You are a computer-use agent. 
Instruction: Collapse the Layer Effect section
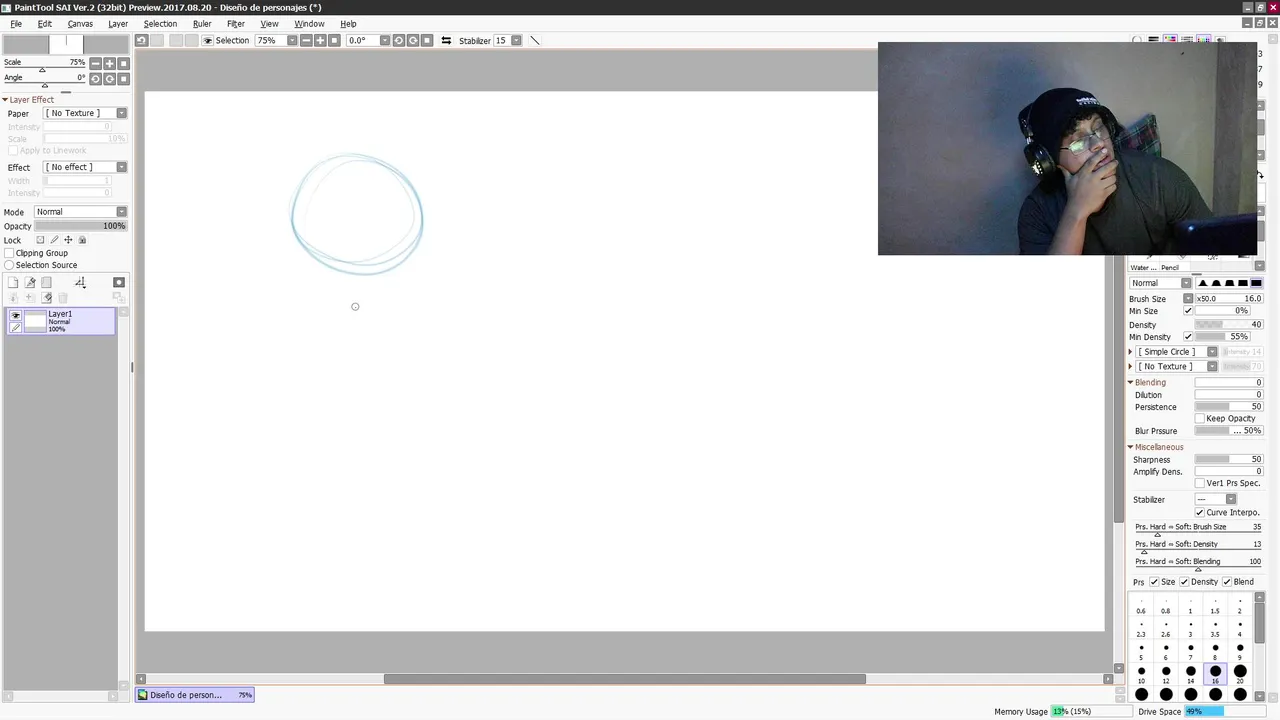tap(5, 100)
